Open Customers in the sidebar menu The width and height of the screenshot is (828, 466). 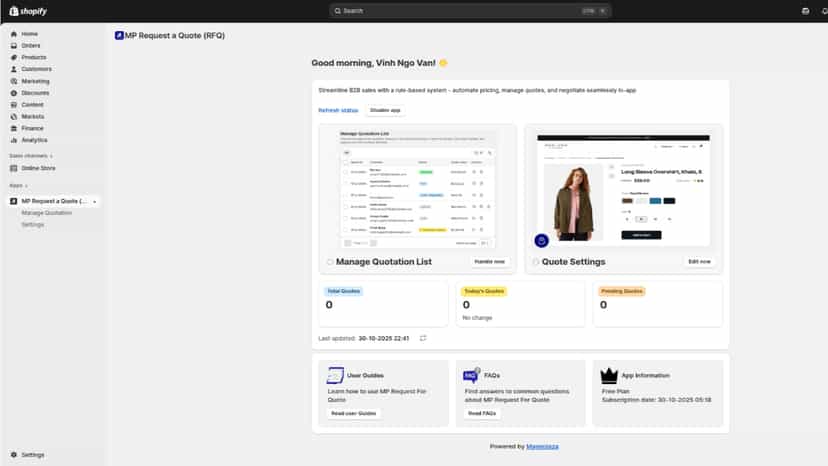36,69
